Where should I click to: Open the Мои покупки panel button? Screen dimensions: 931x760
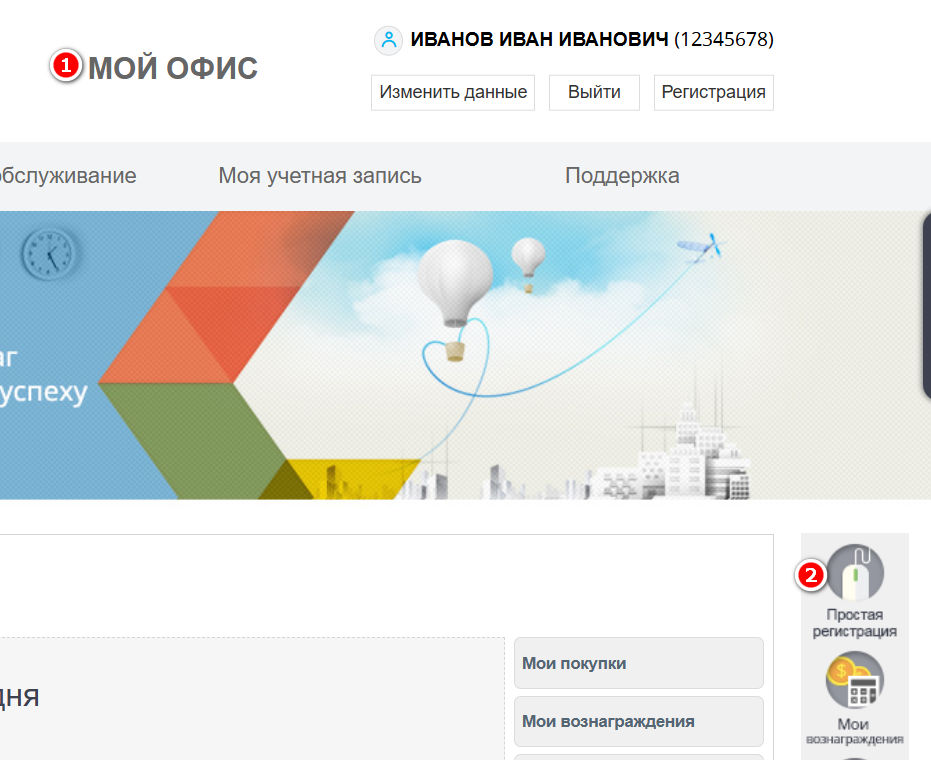(638, 663)
